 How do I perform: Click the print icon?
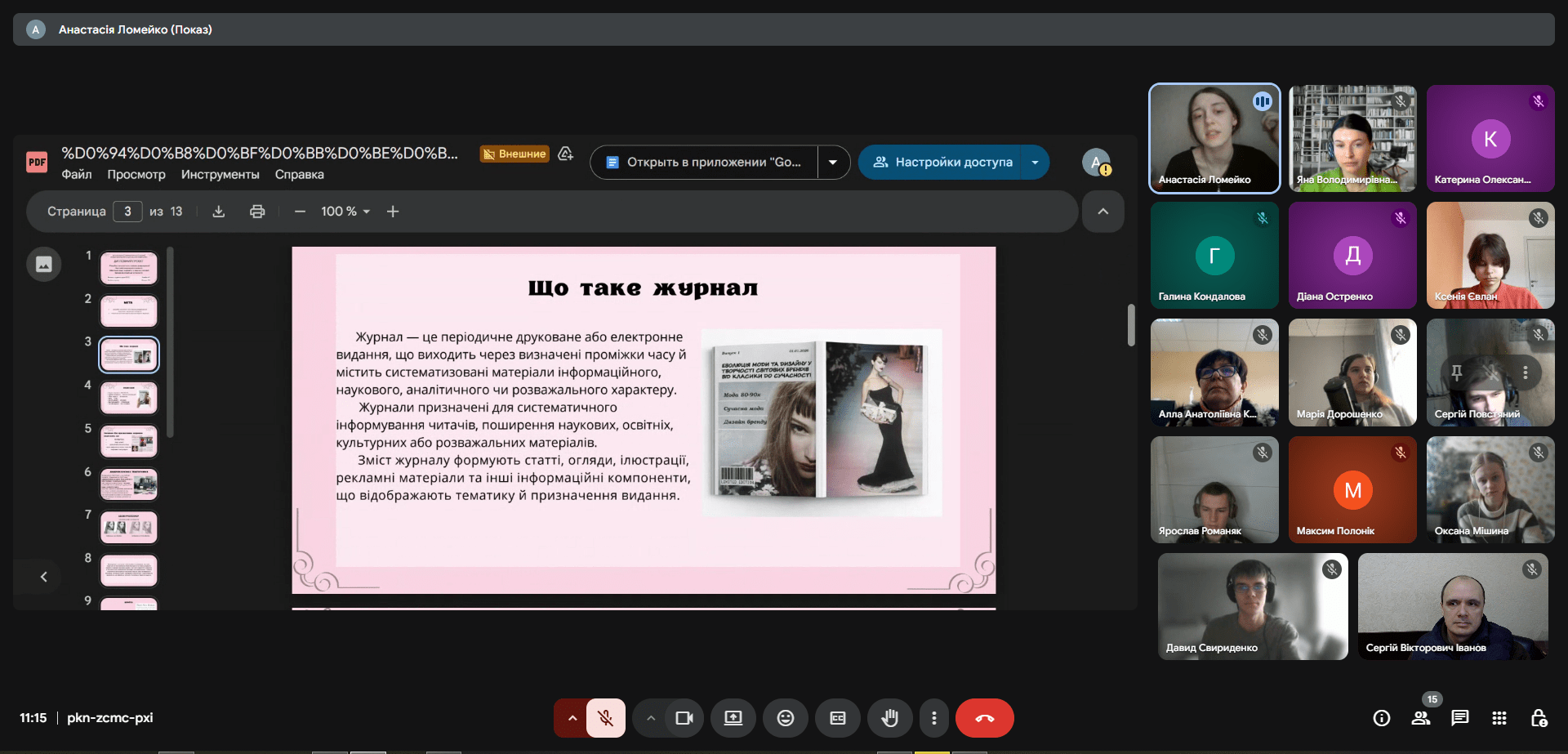point(257,212)
